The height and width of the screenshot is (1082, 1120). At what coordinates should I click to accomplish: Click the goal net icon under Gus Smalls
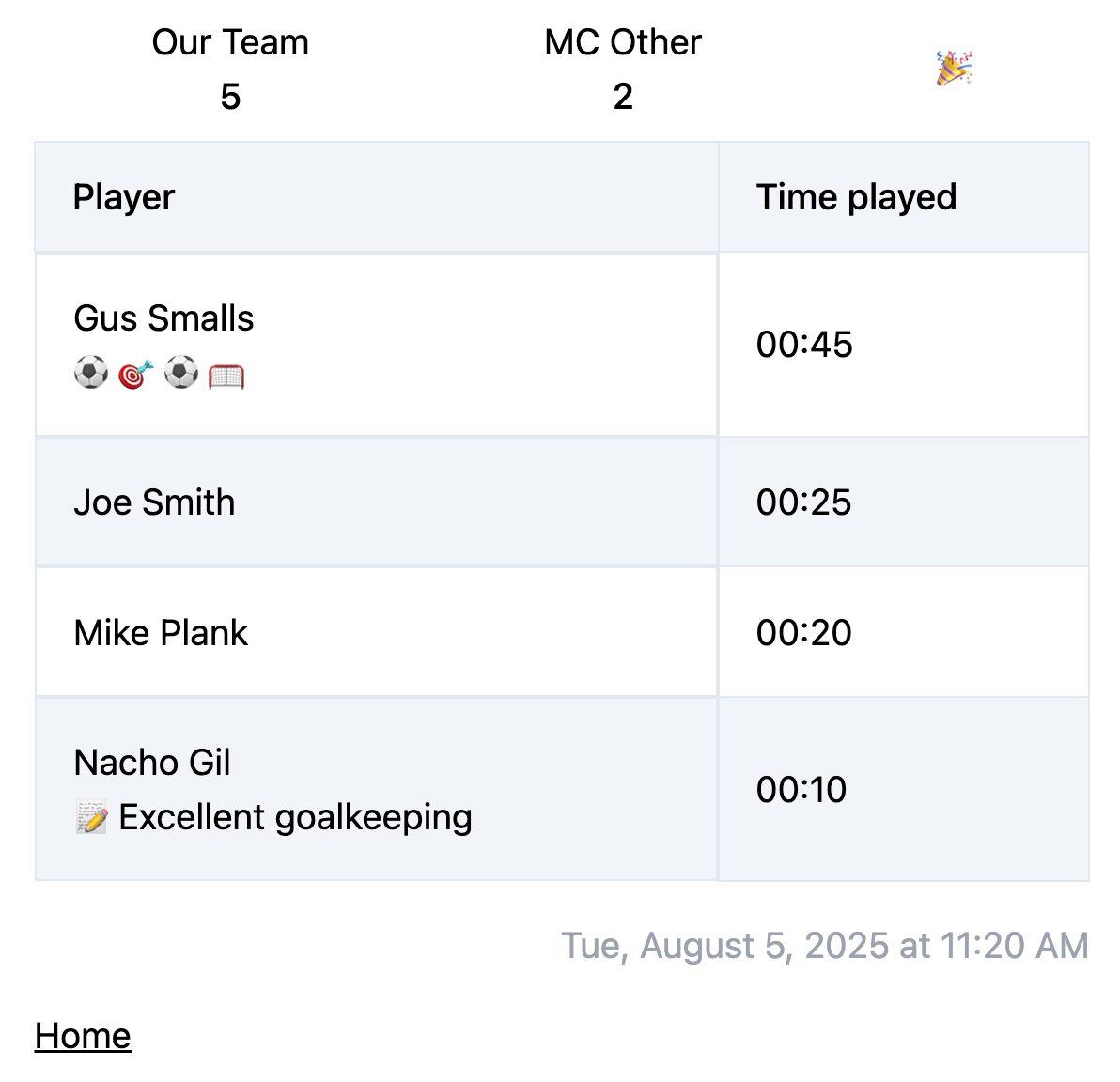(x=226, y=376)
